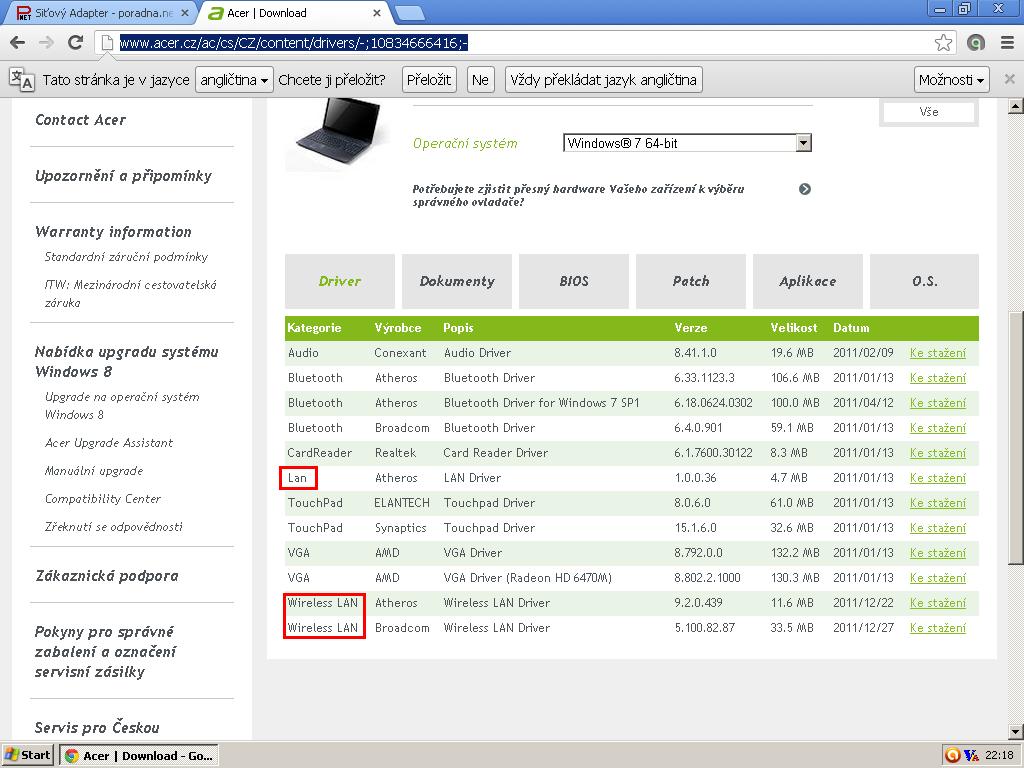Viewport: 1024px width, 768px height.
Task: Download AMD VGA Driver version 8.792.0.0
Action: pyautogui.click(x=937, y=552)
